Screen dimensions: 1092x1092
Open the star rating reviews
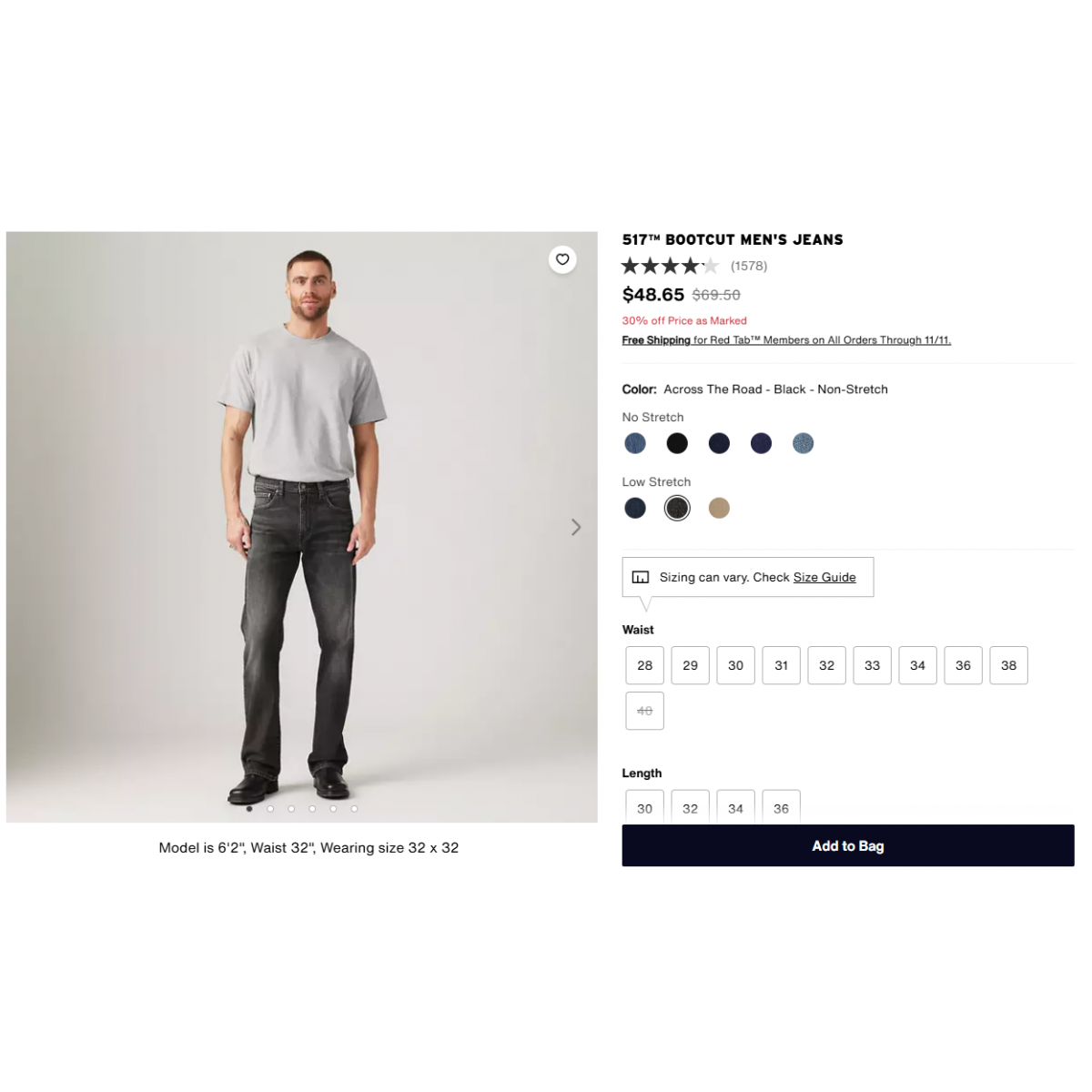pyautogui.click(x=670, y=266)
